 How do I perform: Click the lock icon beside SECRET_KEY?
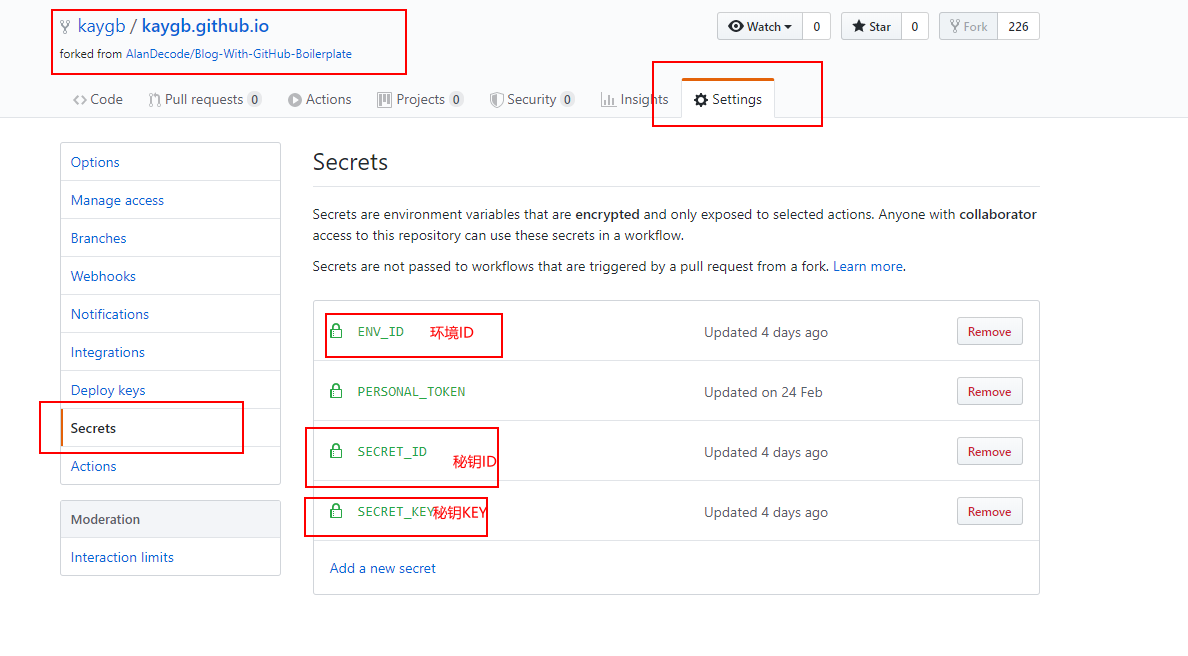click(x=336, y=511)
